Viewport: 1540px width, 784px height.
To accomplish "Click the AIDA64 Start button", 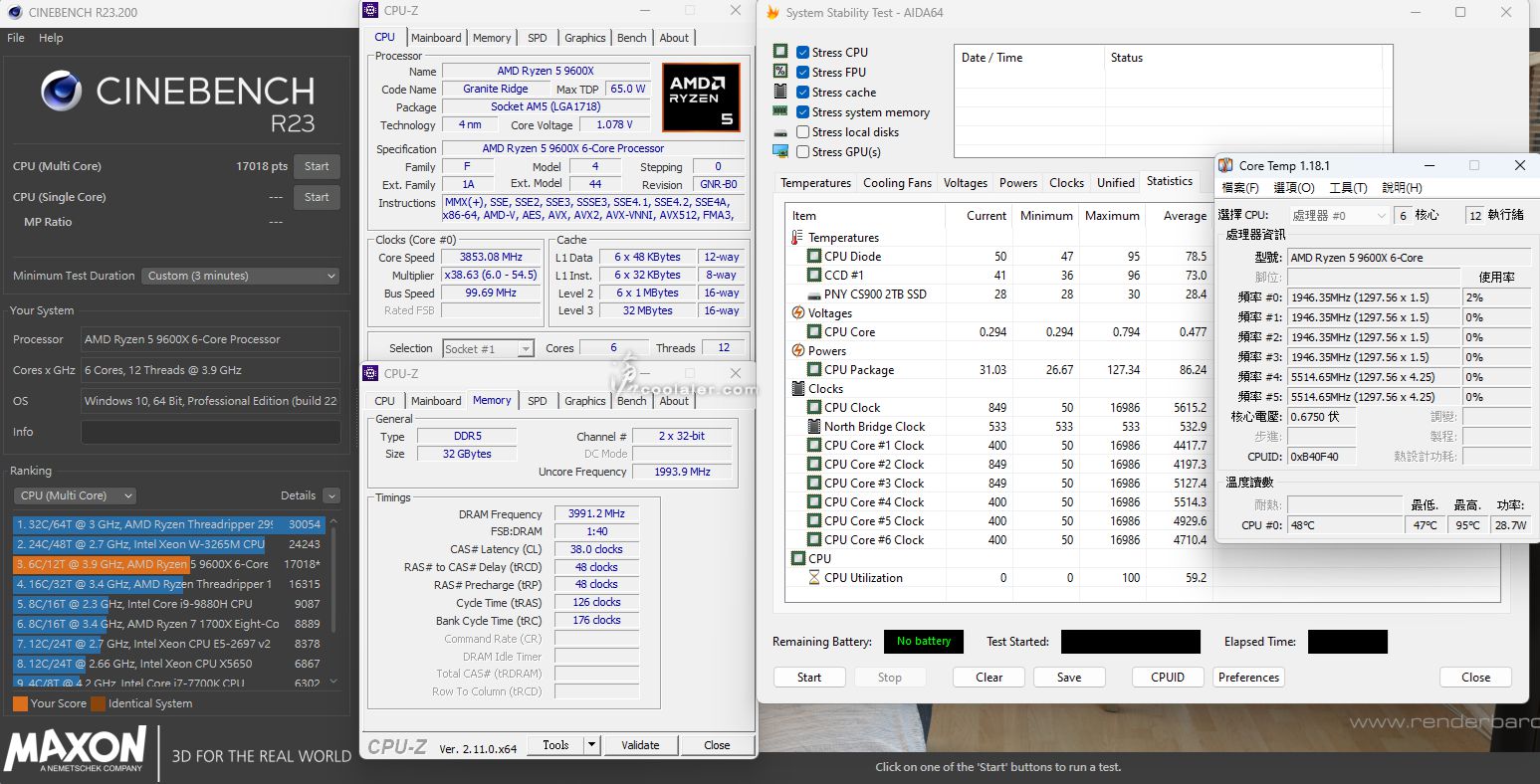I will point(809,678).
